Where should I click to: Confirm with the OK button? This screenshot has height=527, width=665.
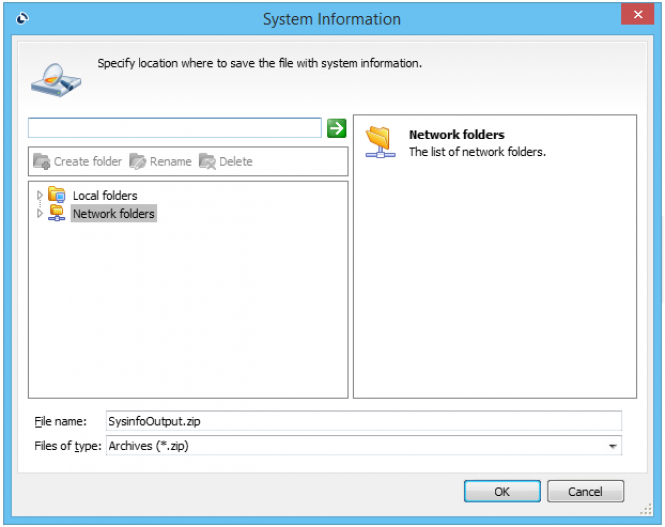[502, 491]
